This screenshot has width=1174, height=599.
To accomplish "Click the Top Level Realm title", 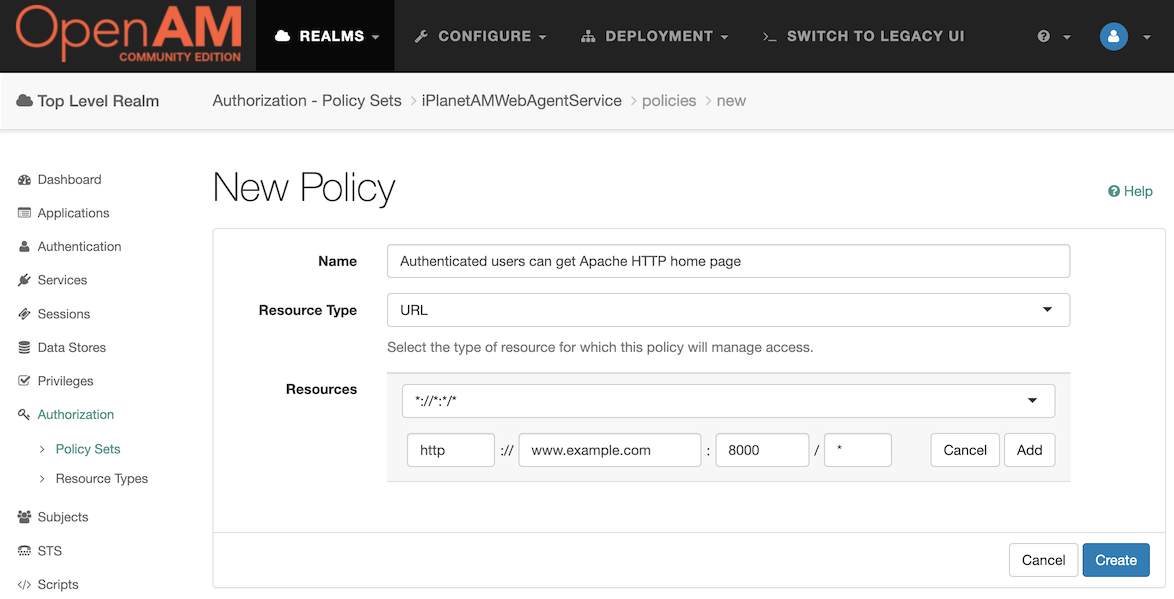I will [98, 101].
